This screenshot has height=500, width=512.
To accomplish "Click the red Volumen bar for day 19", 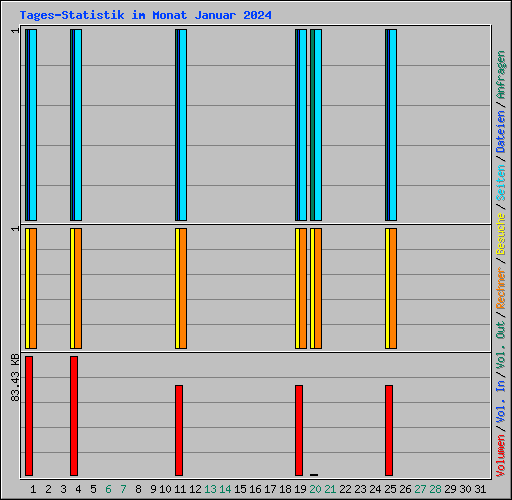I will [x=299, y=430].
